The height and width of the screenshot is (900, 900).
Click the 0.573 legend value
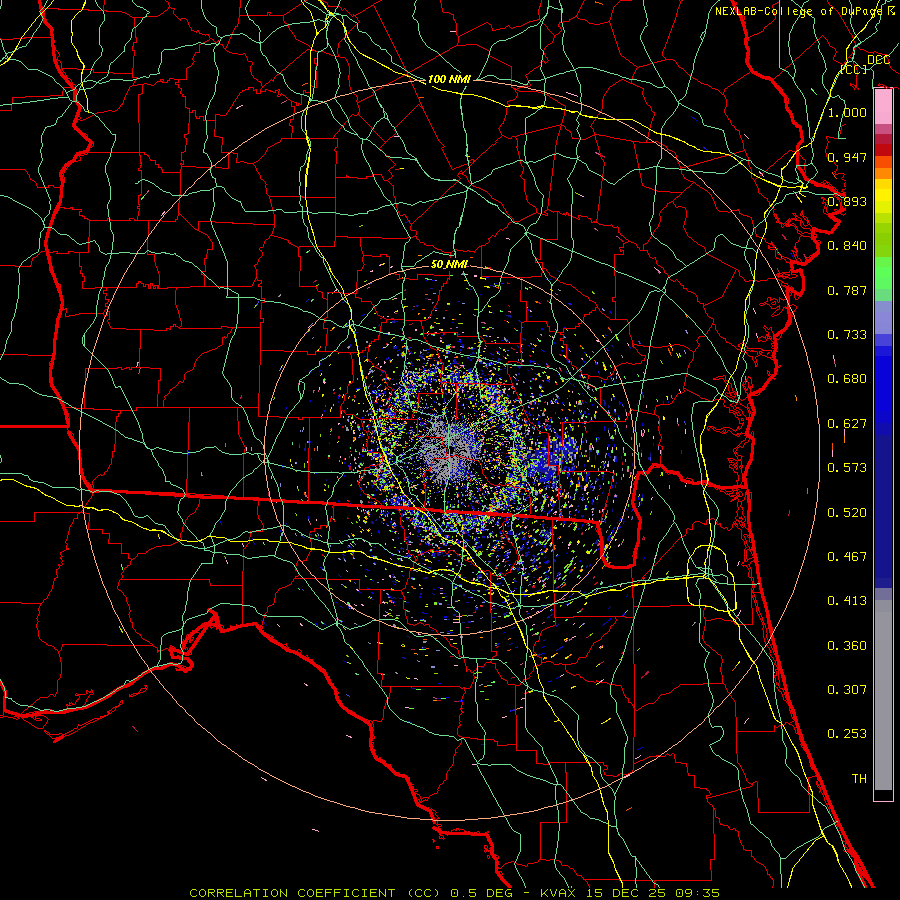pyautogui.click(x=847, y=468)
